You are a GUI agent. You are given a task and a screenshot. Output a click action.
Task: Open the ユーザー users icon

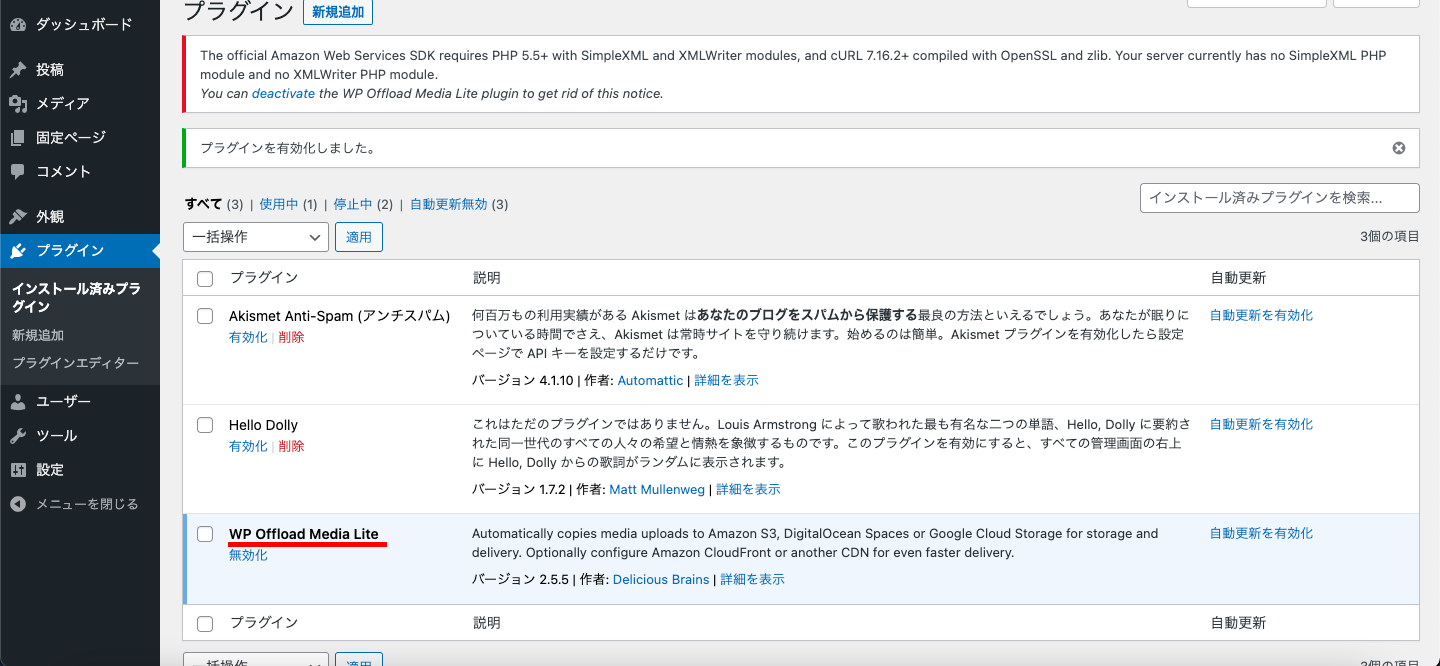coord(17,400)
